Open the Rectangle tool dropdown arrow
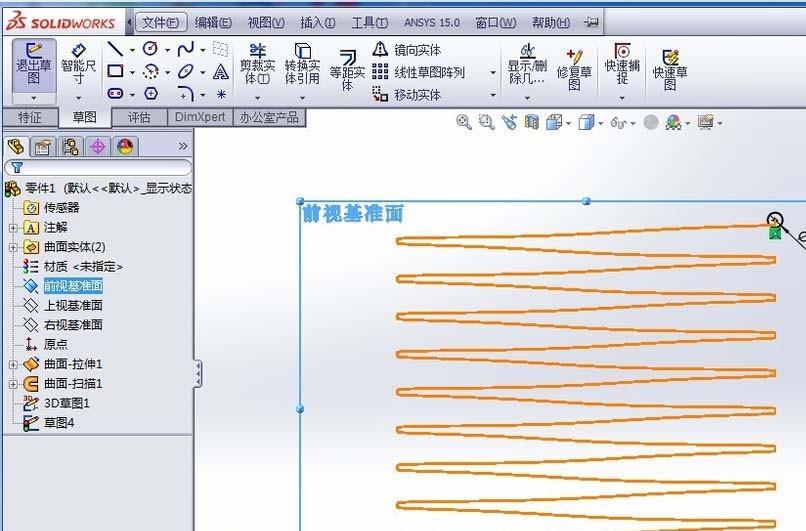The width and height of the screenshot is (806, 531). click(132, 72)
